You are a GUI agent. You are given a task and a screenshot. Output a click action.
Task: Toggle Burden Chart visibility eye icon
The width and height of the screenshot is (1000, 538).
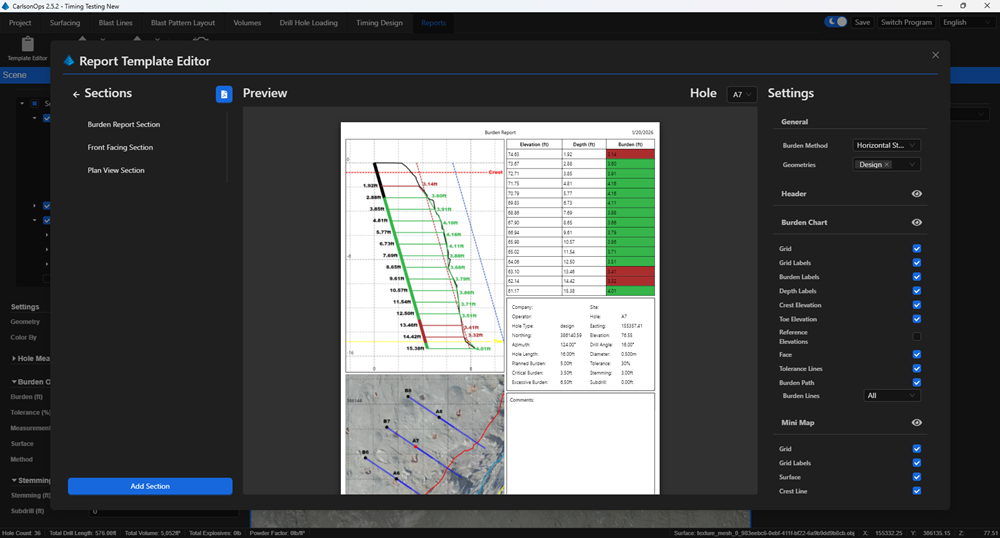(916, 223)
